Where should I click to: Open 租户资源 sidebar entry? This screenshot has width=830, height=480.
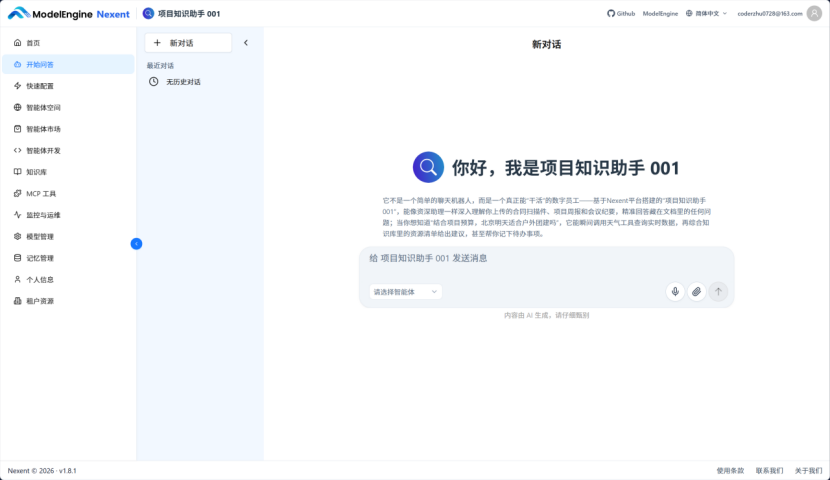point(68,301)
